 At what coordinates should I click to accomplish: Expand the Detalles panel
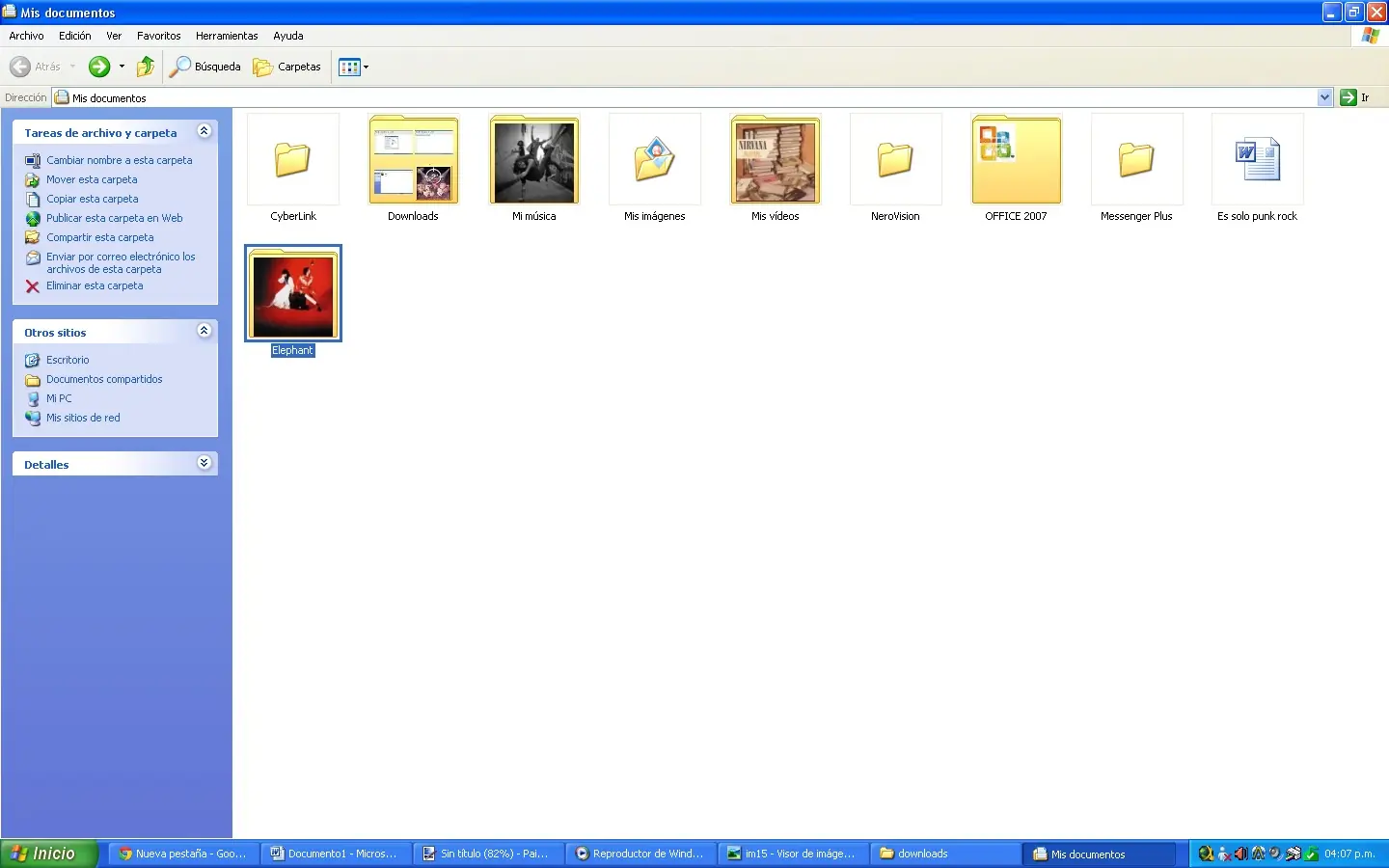204,463
